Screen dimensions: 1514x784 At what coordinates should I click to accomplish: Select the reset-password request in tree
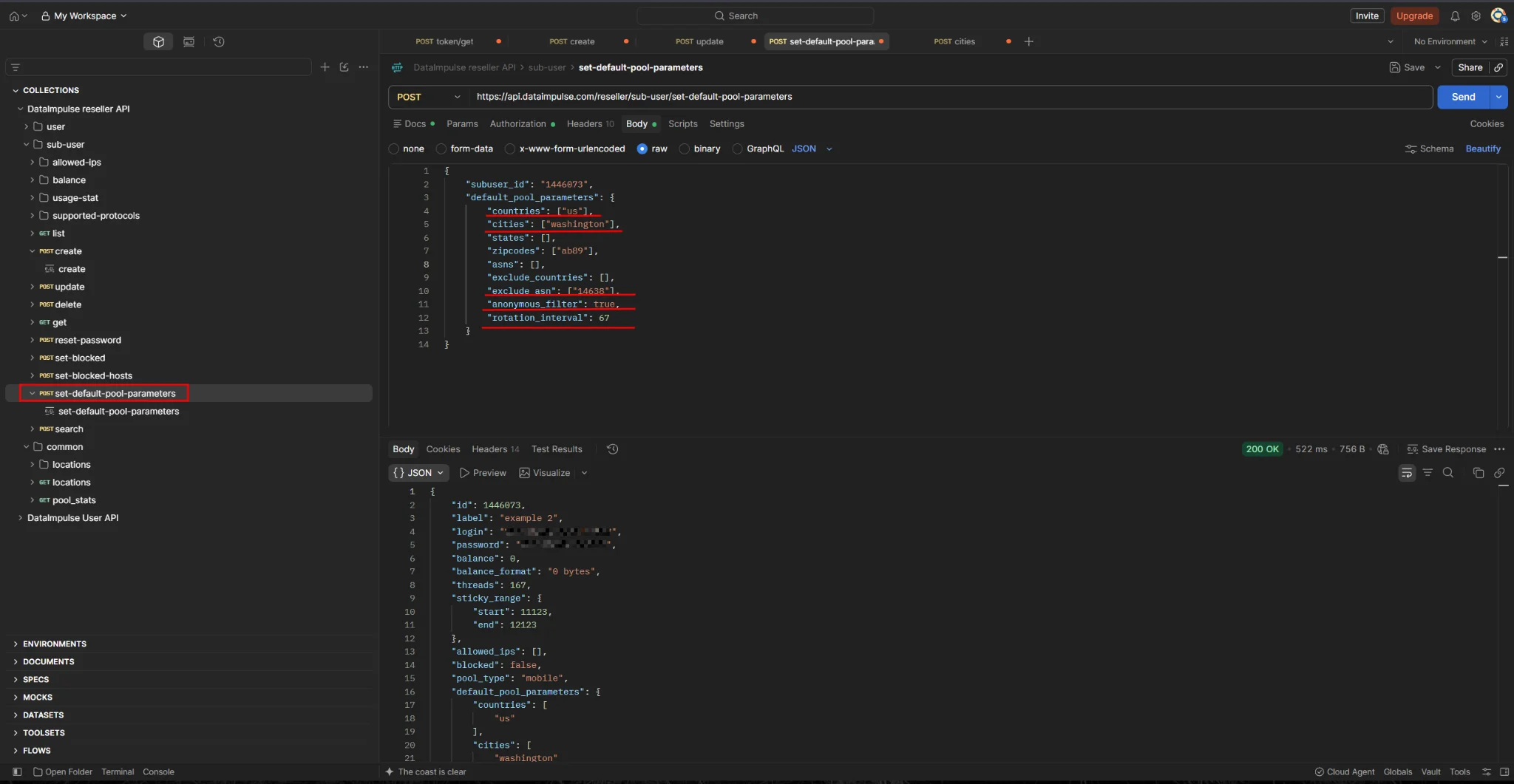point(87,340)
